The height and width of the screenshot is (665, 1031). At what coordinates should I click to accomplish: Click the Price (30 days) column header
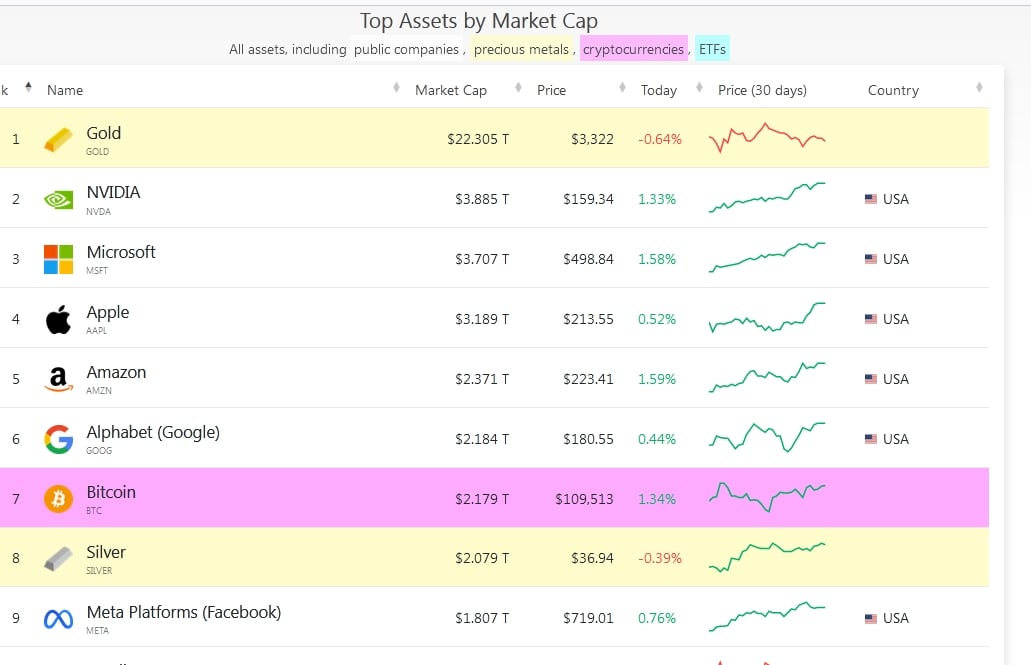762,90
